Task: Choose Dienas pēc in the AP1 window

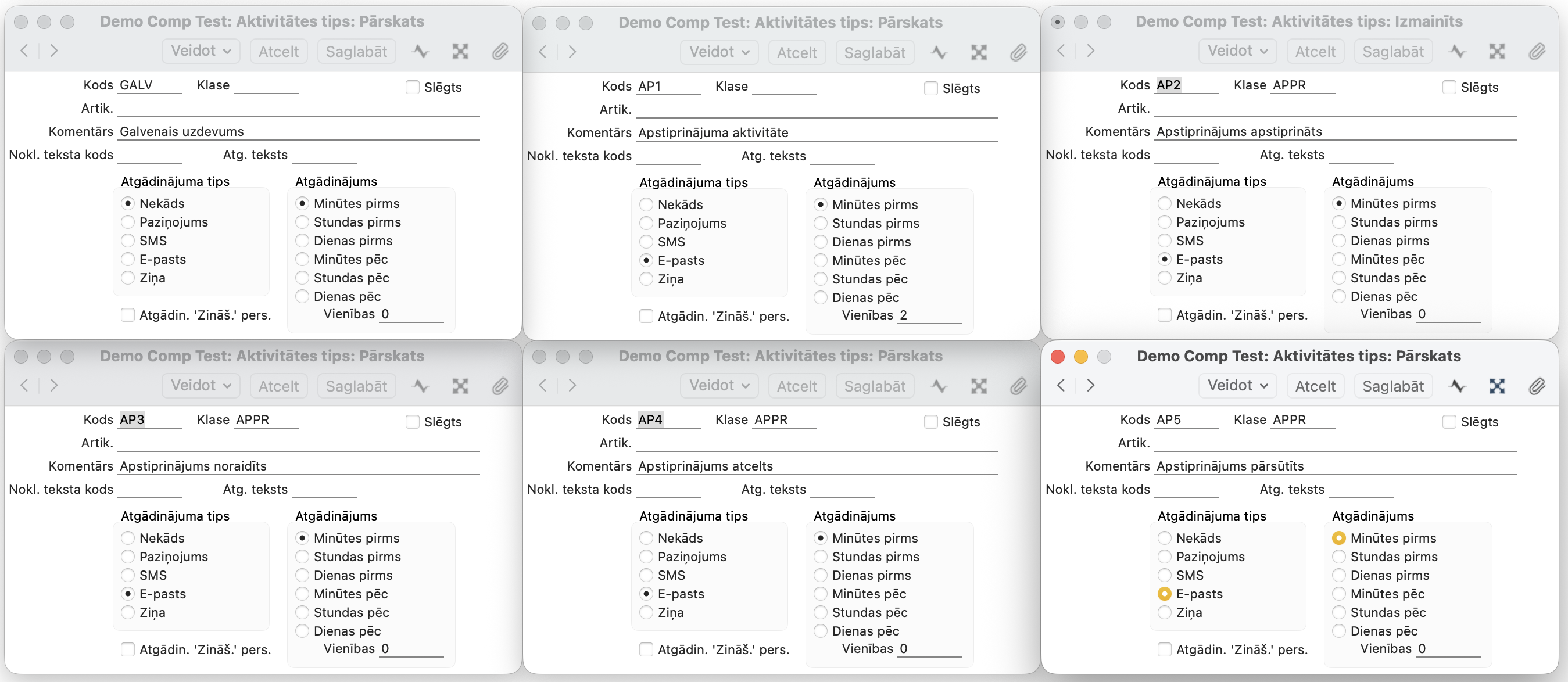Action: [821, 297]
